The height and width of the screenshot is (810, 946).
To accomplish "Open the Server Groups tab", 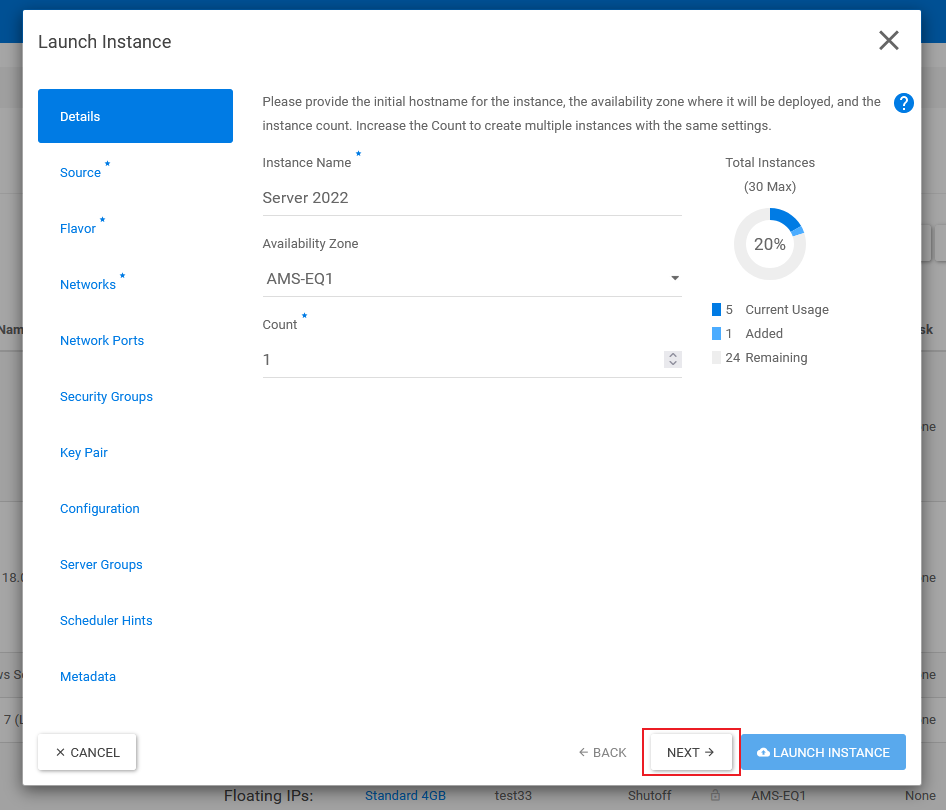I will coord(101,565).
